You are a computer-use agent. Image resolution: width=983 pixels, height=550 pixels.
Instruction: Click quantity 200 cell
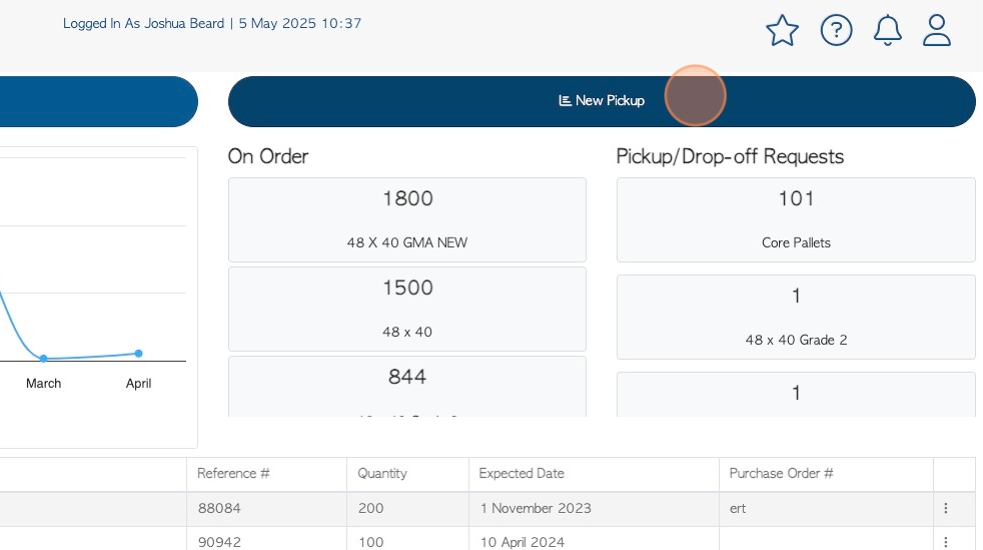407,509
